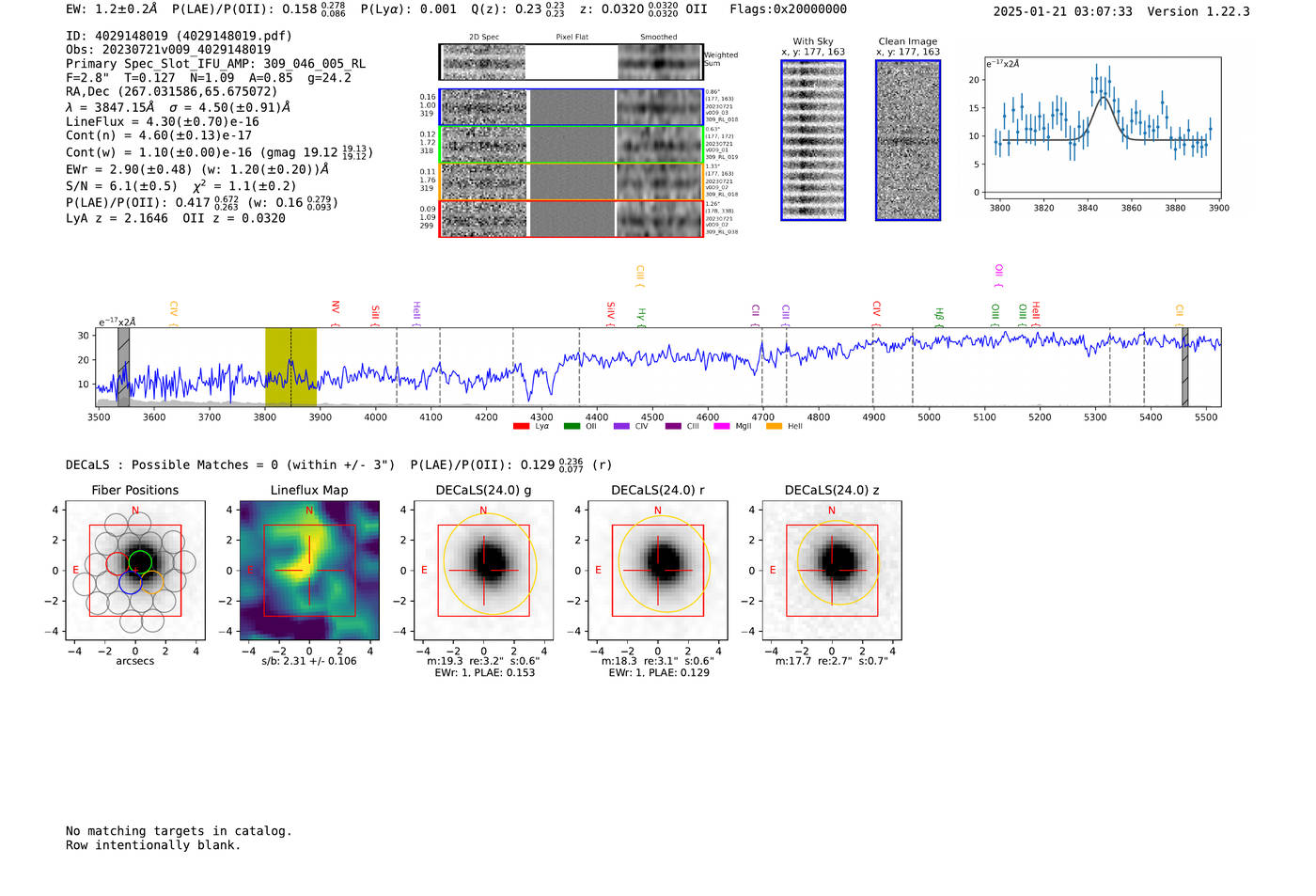Click the yellow highlighted emission line region
Screen dimensions: 1316x896
(290, 368)
